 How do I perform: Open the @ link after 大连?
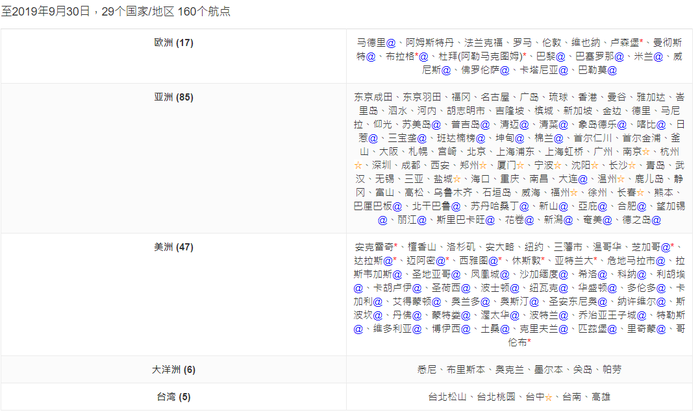point(583,179)
